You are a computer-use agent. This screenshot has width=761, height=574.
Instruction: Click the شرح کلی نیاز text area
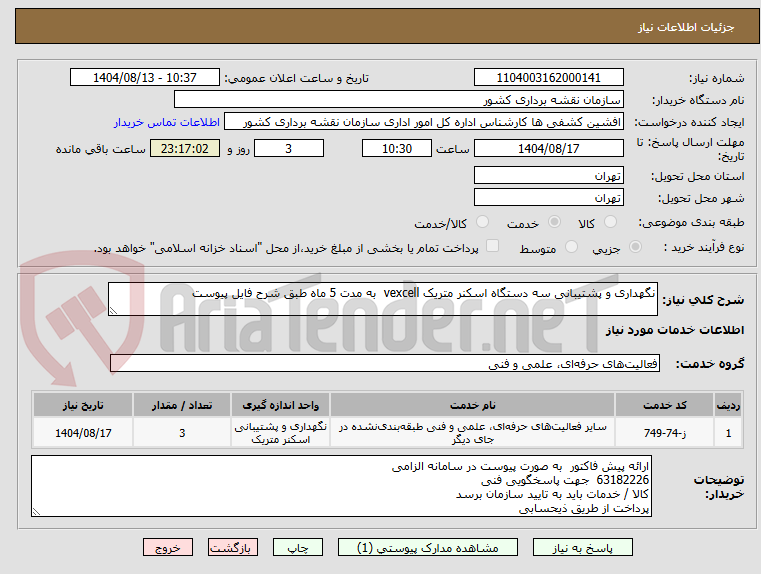click(x=382, y=299)
